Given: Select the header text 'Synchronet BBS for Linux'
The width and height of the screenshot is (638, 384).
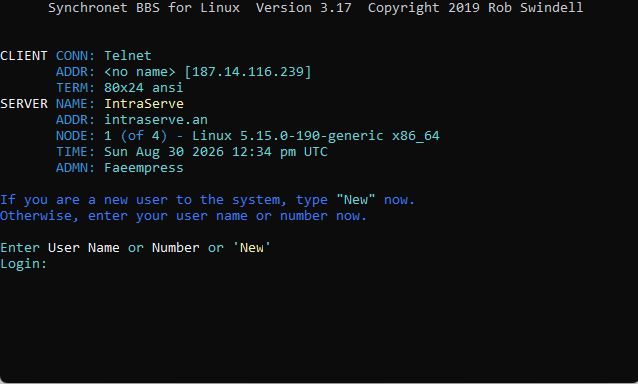Looking at the screenshot, I should [x=144, y=8].
